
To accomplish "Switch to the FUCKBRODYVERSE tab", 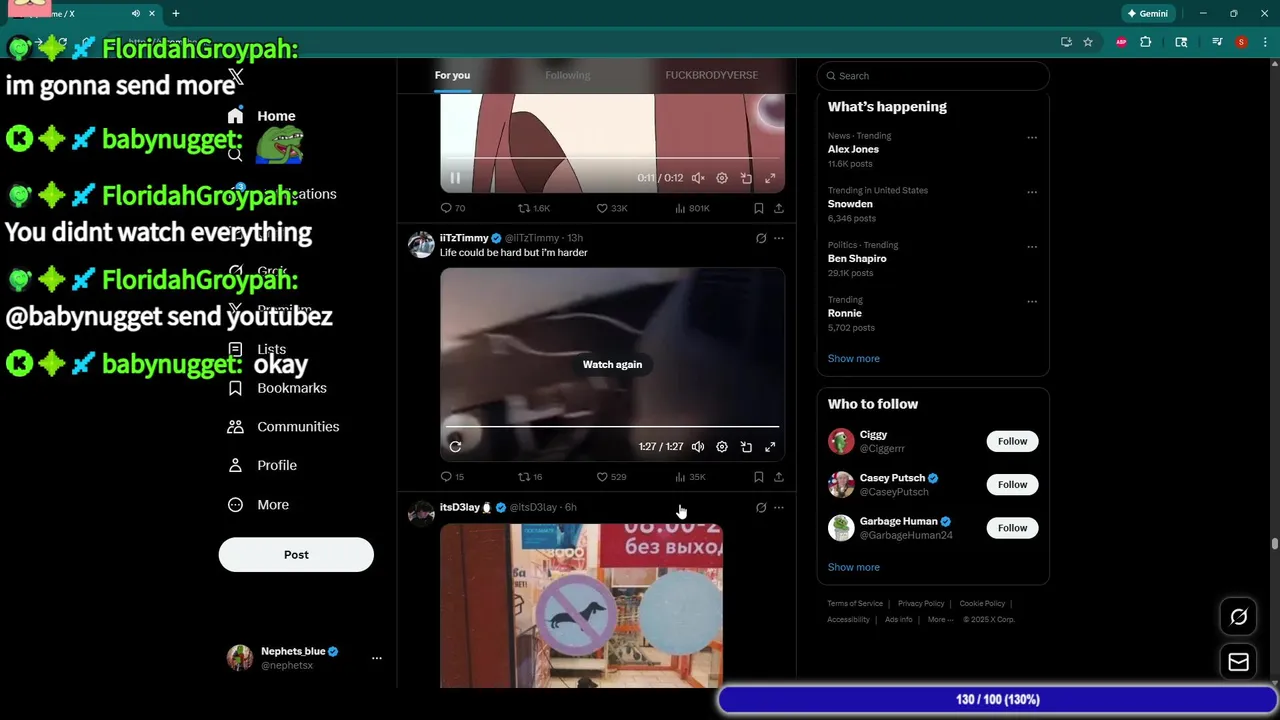I will [x=711, y=75].
